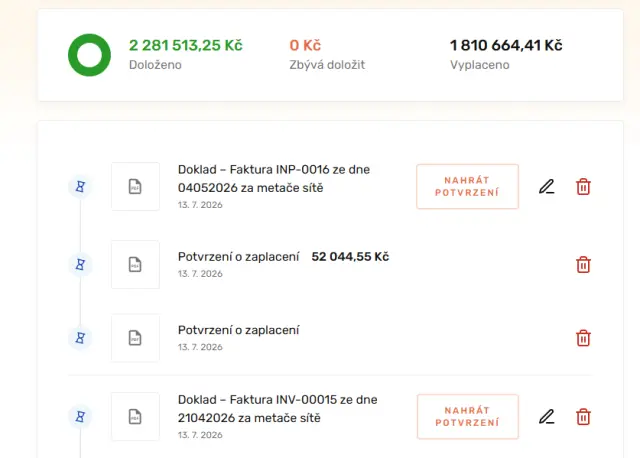Image resolution: width=640 pixels, height=458 pixels.
Task: Click hourglass status icon beside Faktura INP-0016
Action: [x=80, y=187]
